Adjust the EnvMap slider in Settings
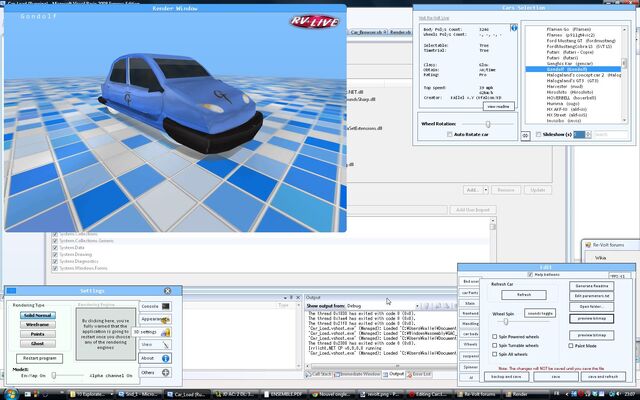640x400 pixels. click(53, 375)
